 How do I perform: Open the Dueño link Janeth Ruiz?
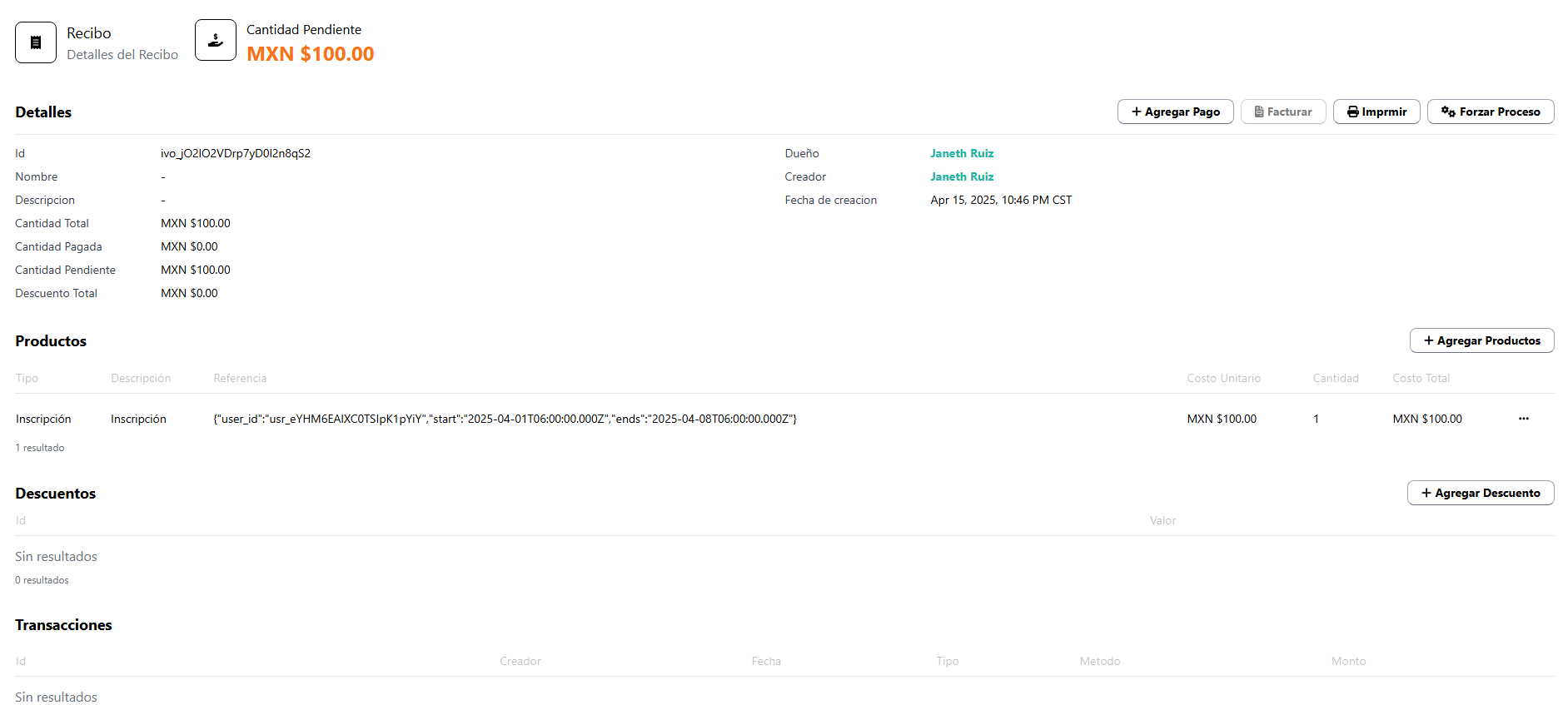(962, 153)
